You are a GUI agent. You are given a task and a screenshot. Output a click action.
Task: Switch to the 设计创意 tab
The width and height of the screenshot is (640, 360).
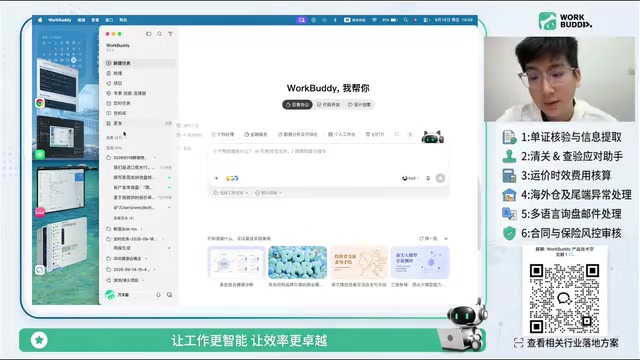(x=360, y=104)
